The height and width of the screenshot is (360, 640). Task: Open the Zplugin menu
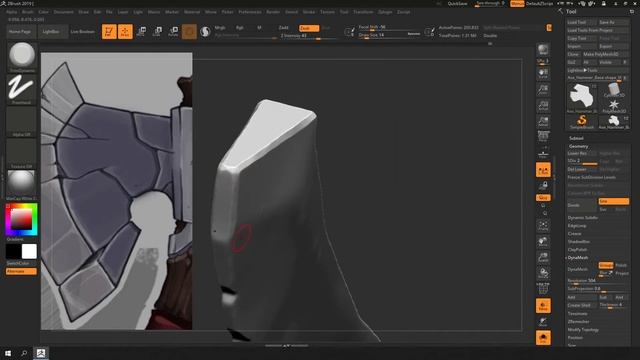pos(385,12)
